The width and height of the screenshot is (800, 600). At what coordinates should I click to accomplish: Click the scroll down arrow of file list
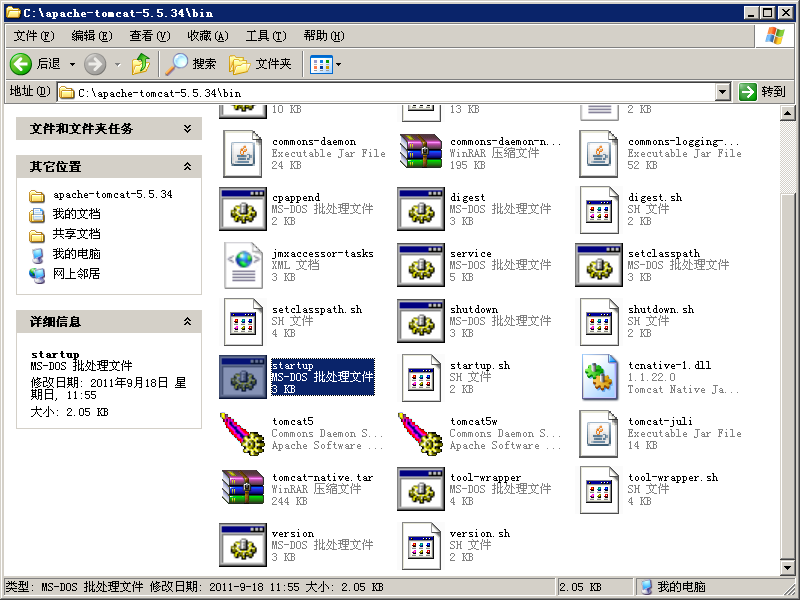(x=787, y=567)
